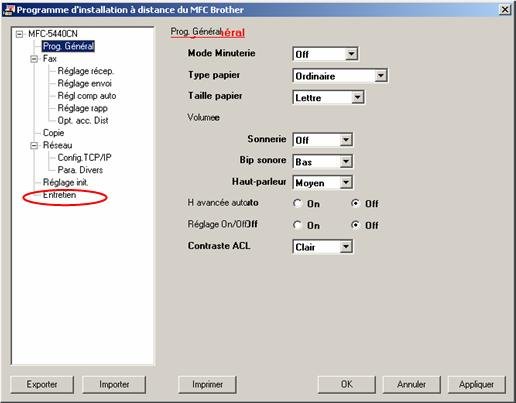Collapse the Réseau tree branch
The image size is (516, 403).
(x=34, y=145)
